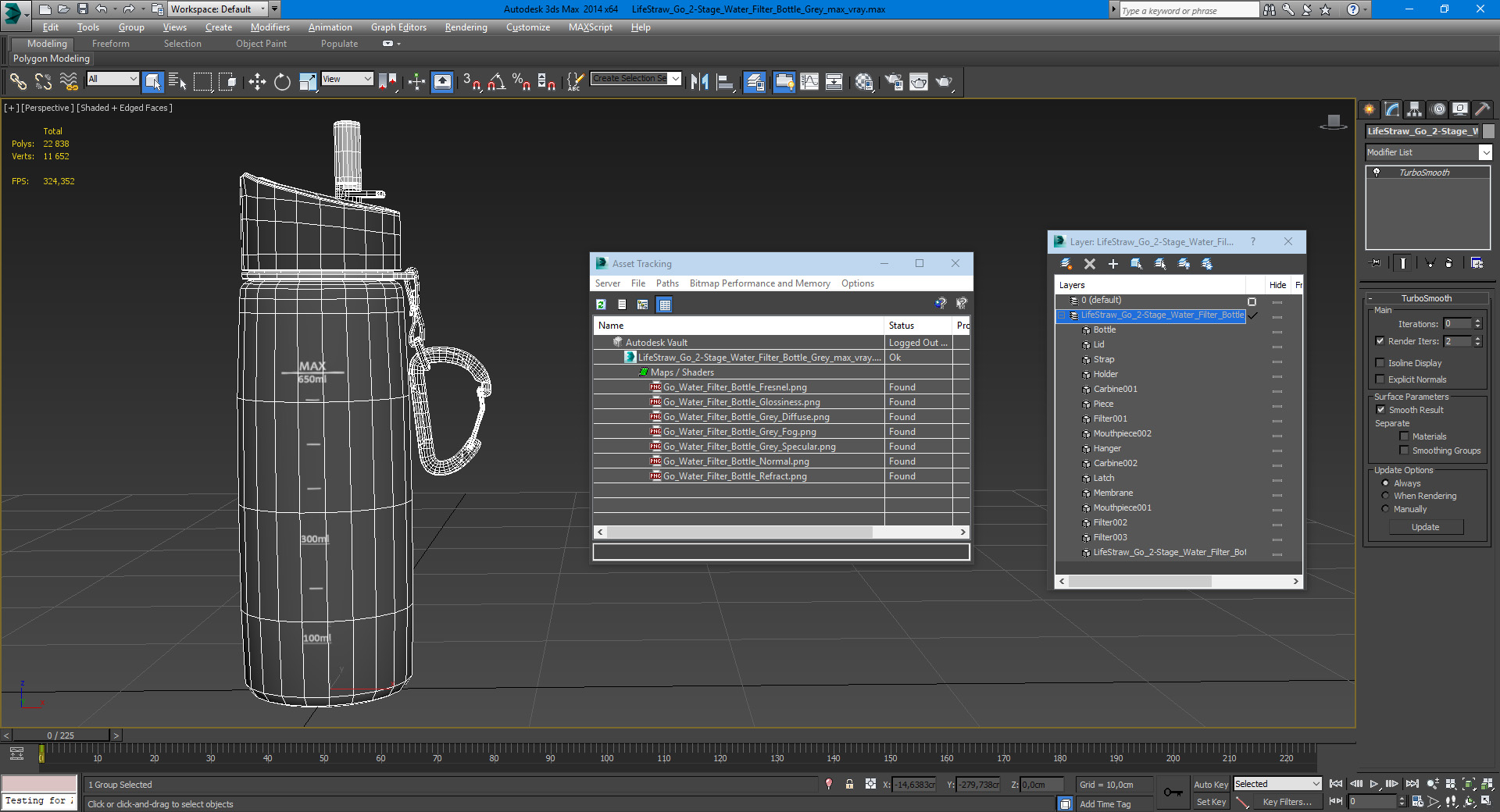Open the Rendering menu
Image resolution: width=1500 pixels, height=812 pixels.
466,27
